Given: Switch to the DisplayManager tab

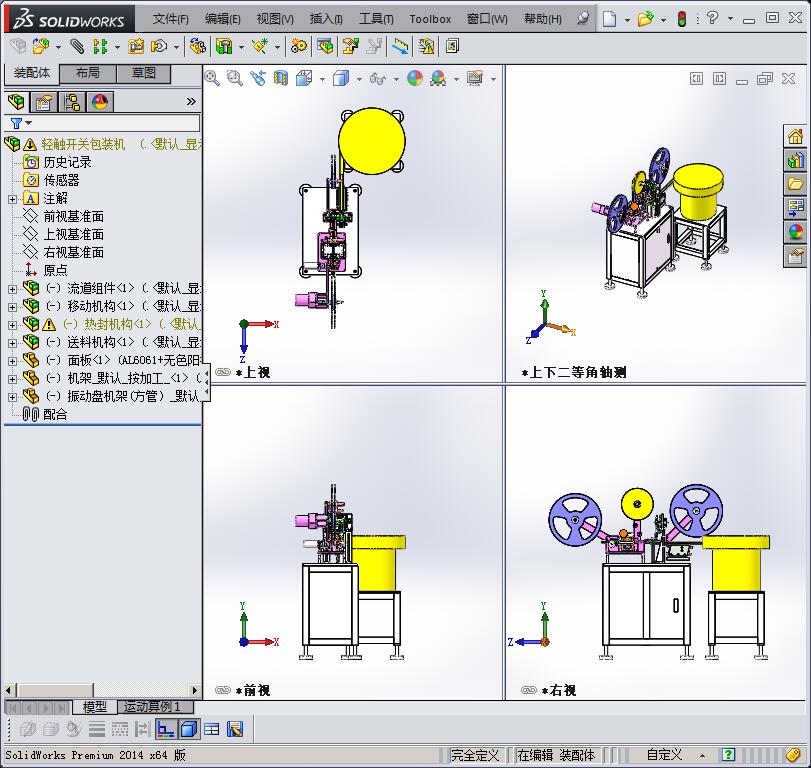Looking at the screenshot, I should pos(100,102).
